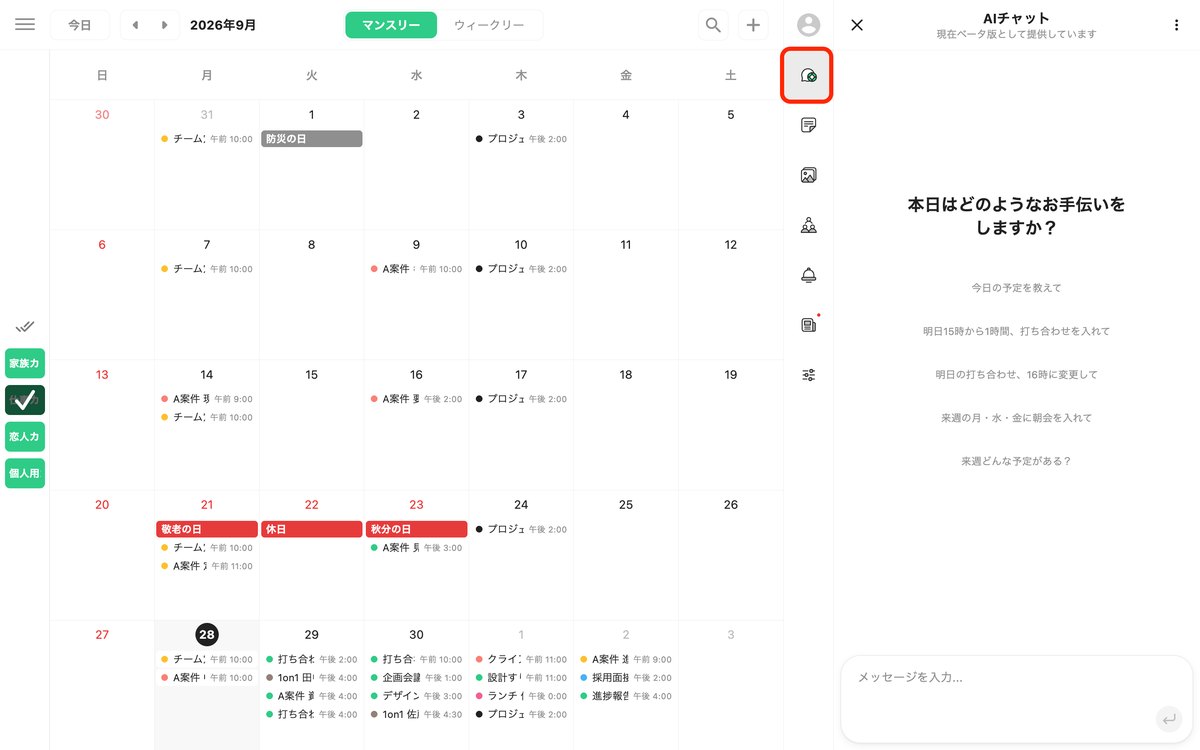Choose suggestion 明日の打ち合わせ、16時に変更して
1200x750 pixels.
1016,374
